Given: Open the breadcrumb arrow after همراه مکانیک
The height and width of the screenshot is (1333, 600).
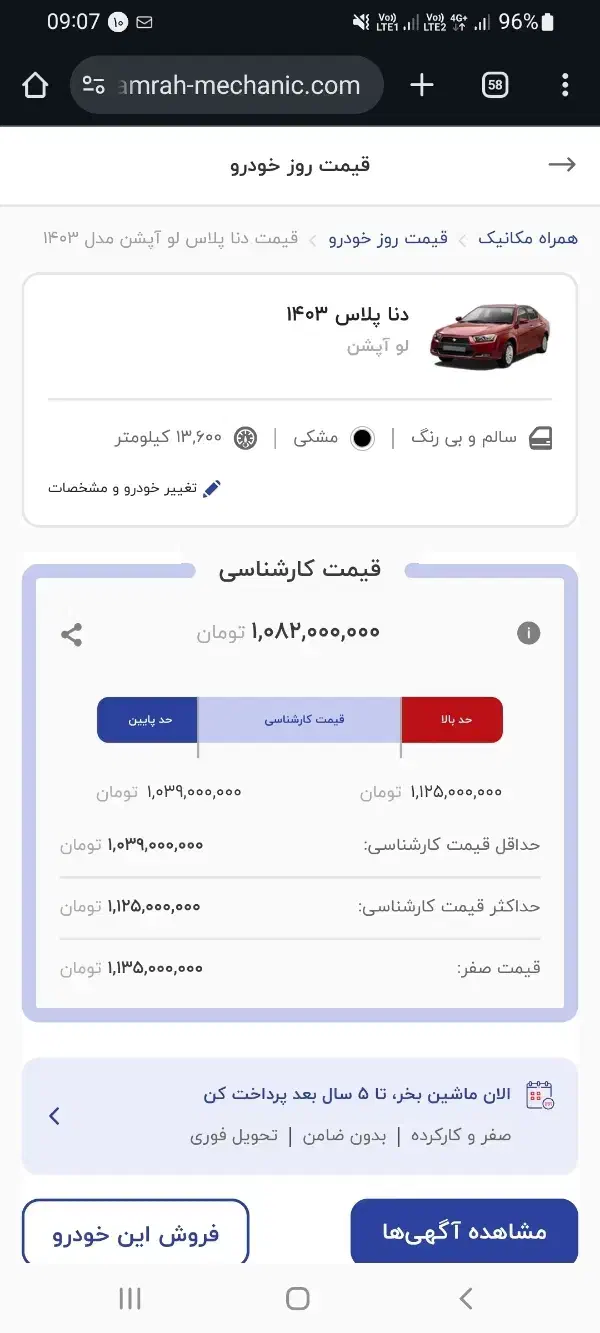Looking at the screenshot, I should point(461,239).
